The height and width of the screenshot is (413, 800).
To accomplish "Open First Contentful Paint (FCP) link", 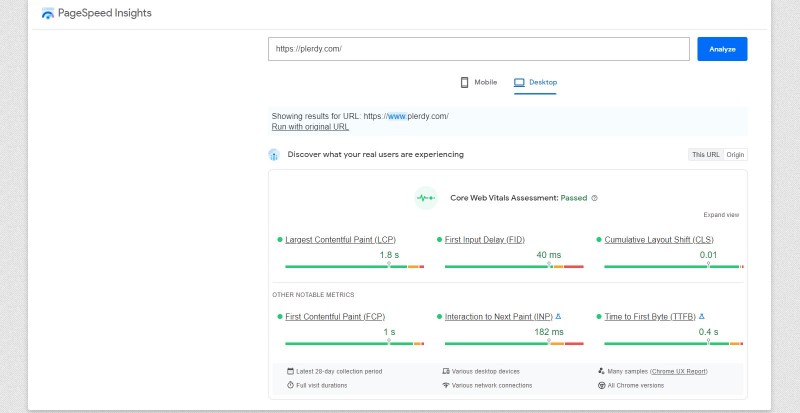I will (335, 317).
